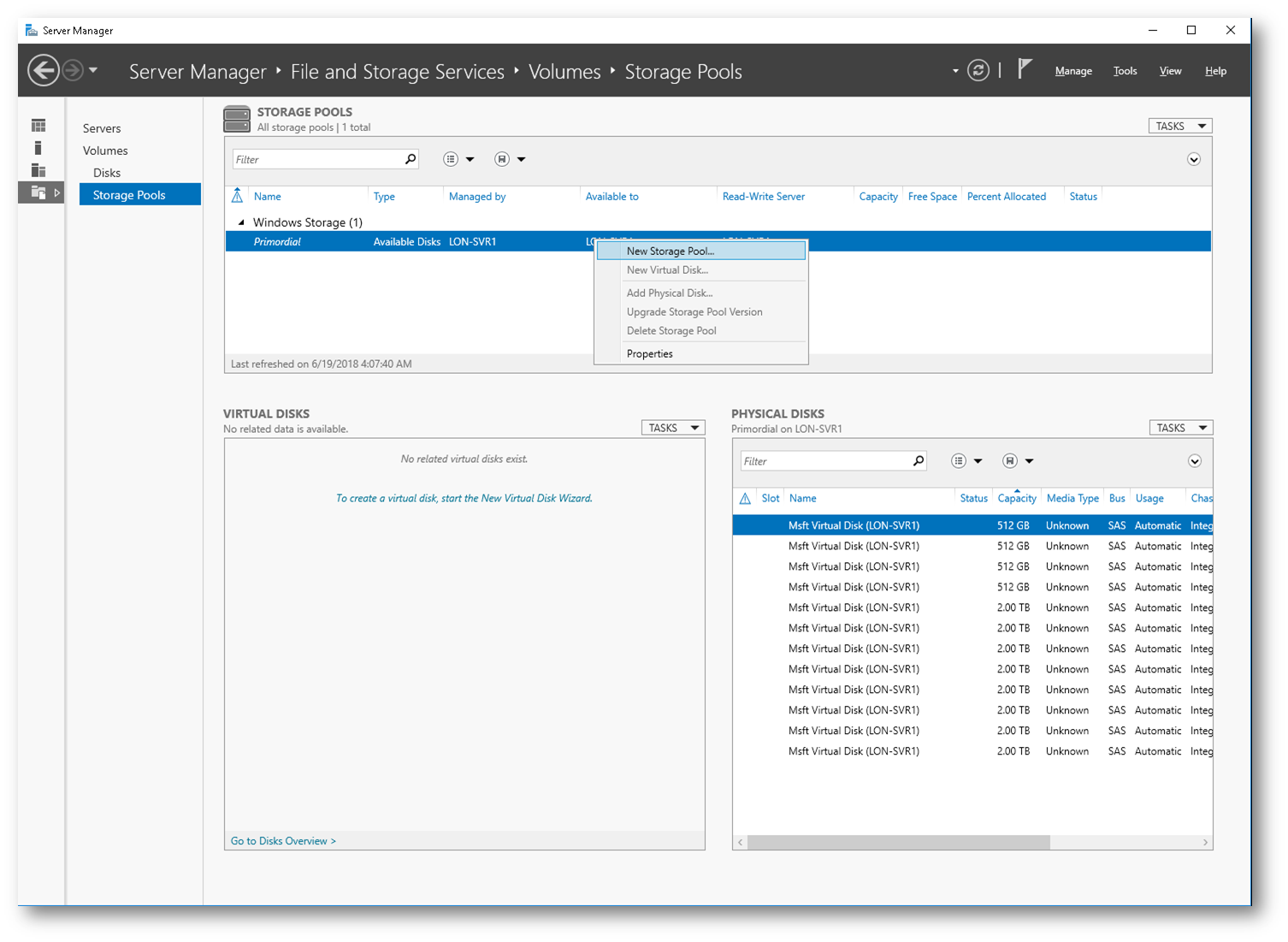The height and width of the screenshot is (942, 1288).
Task: Open the notifications flag icon
Action: click(x=1025, y=69)
